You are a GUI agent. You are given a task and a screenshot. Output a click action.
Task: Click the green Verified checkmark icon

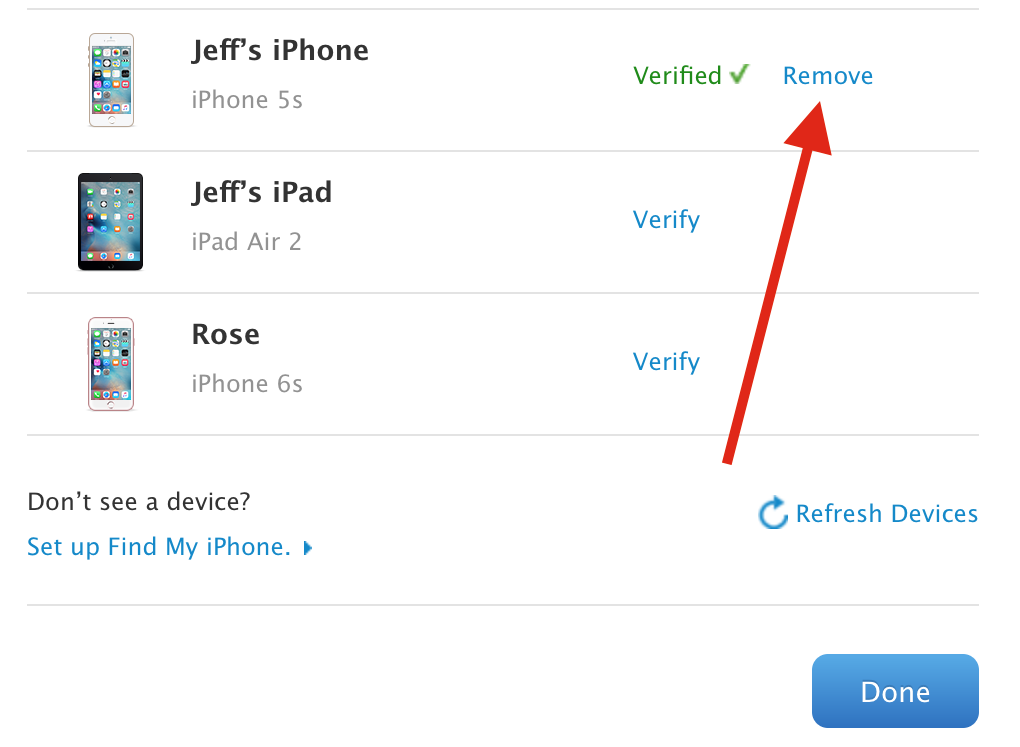coord(740,74)
